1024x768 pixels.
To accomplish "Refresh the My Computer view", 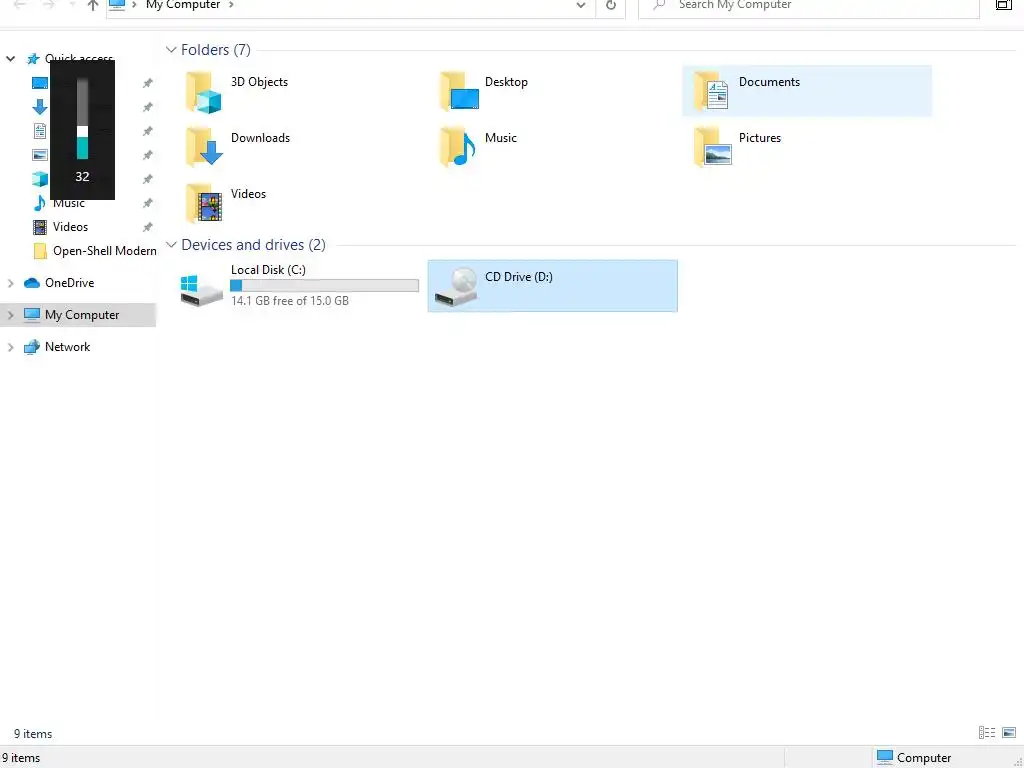I will 611,5.
